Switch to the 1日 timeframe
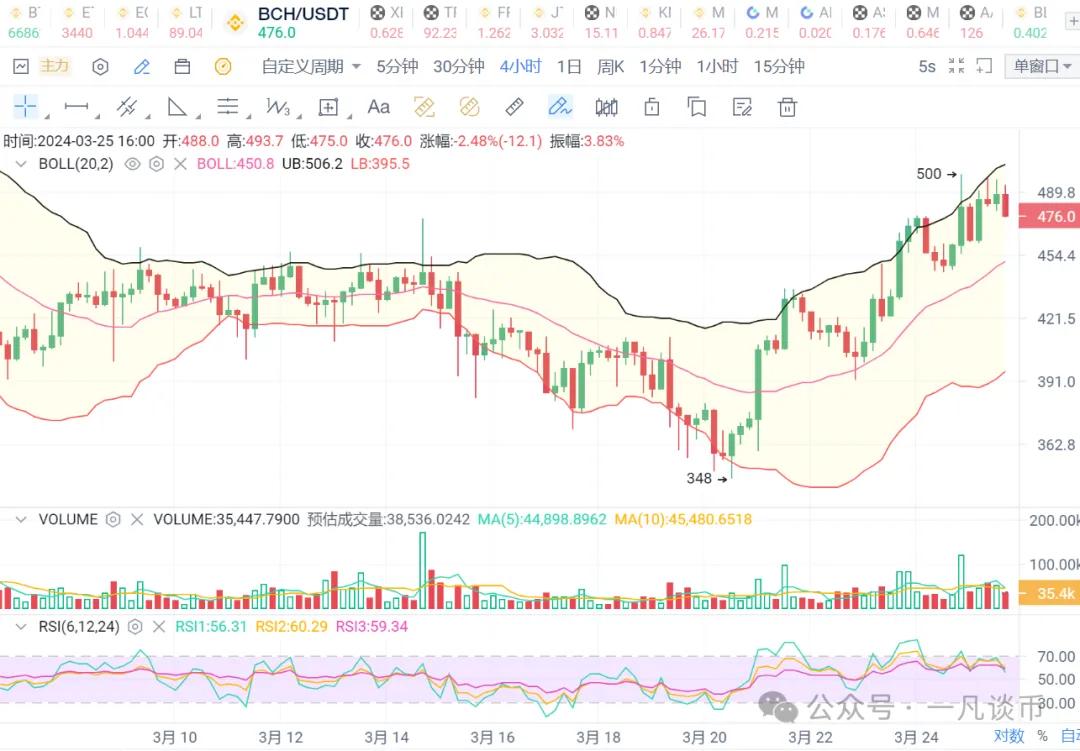This screenshot has width=1080, height=751. click(x=570, y=67)
